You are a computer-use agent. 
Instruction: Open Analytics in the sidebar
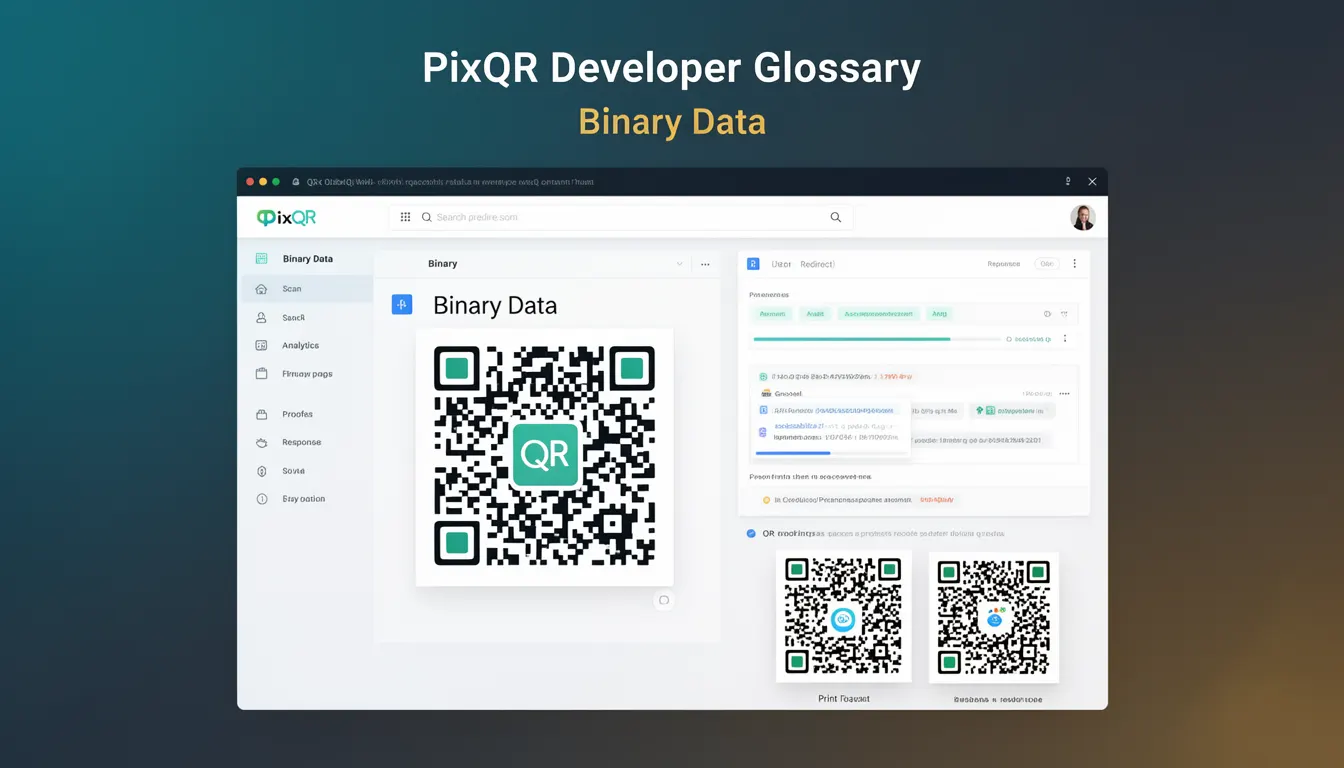click(307, 345)
